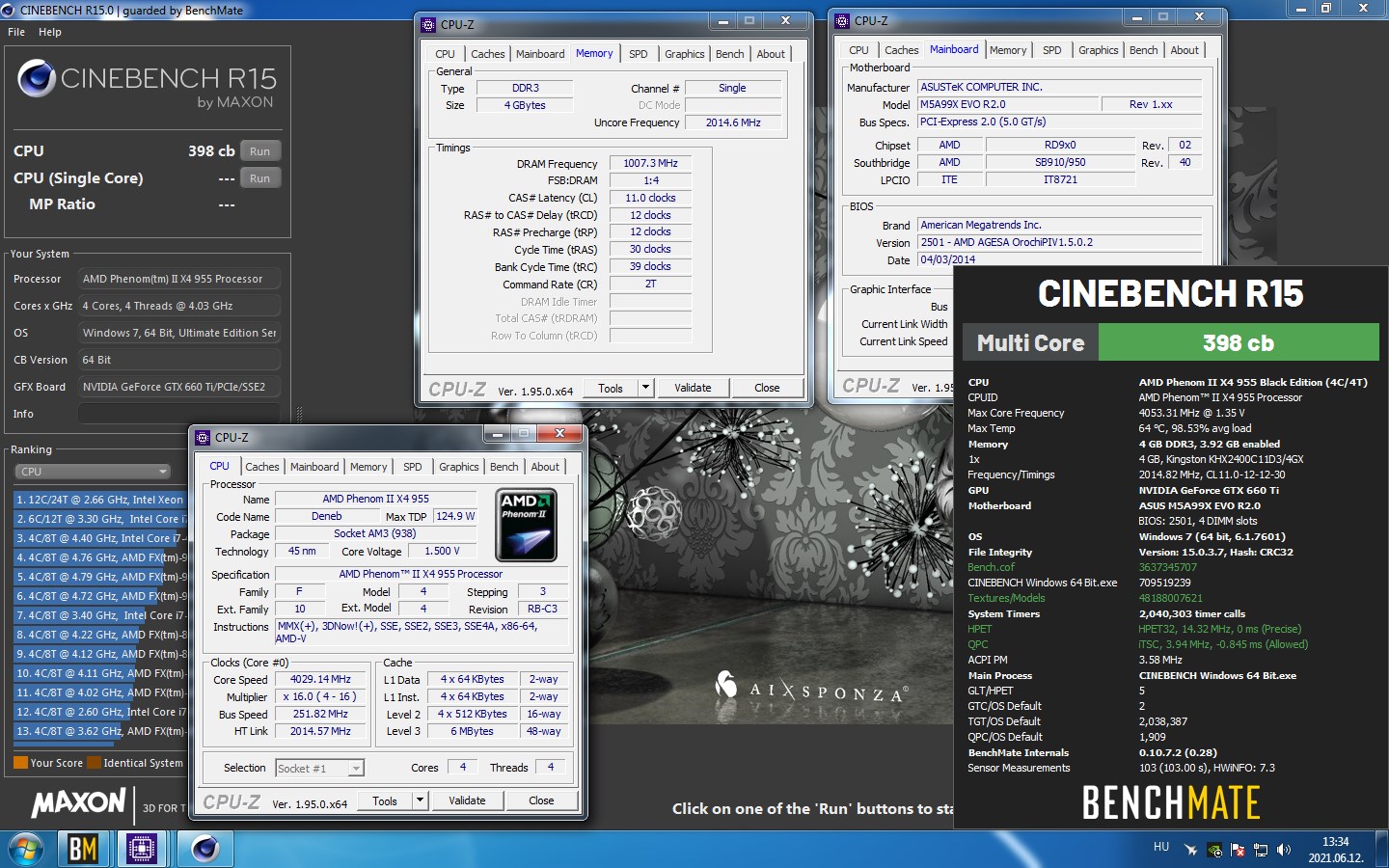Open About tab in Memory CPU-Z window

point(771,54)
